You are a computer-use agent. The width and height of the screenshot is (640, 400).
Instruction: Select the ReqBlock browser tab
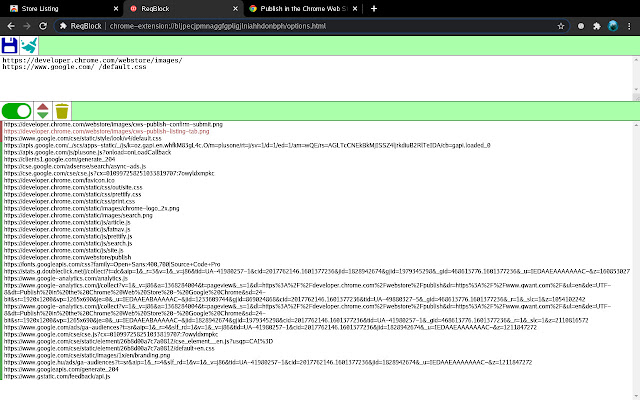click(x=182, y=9)
